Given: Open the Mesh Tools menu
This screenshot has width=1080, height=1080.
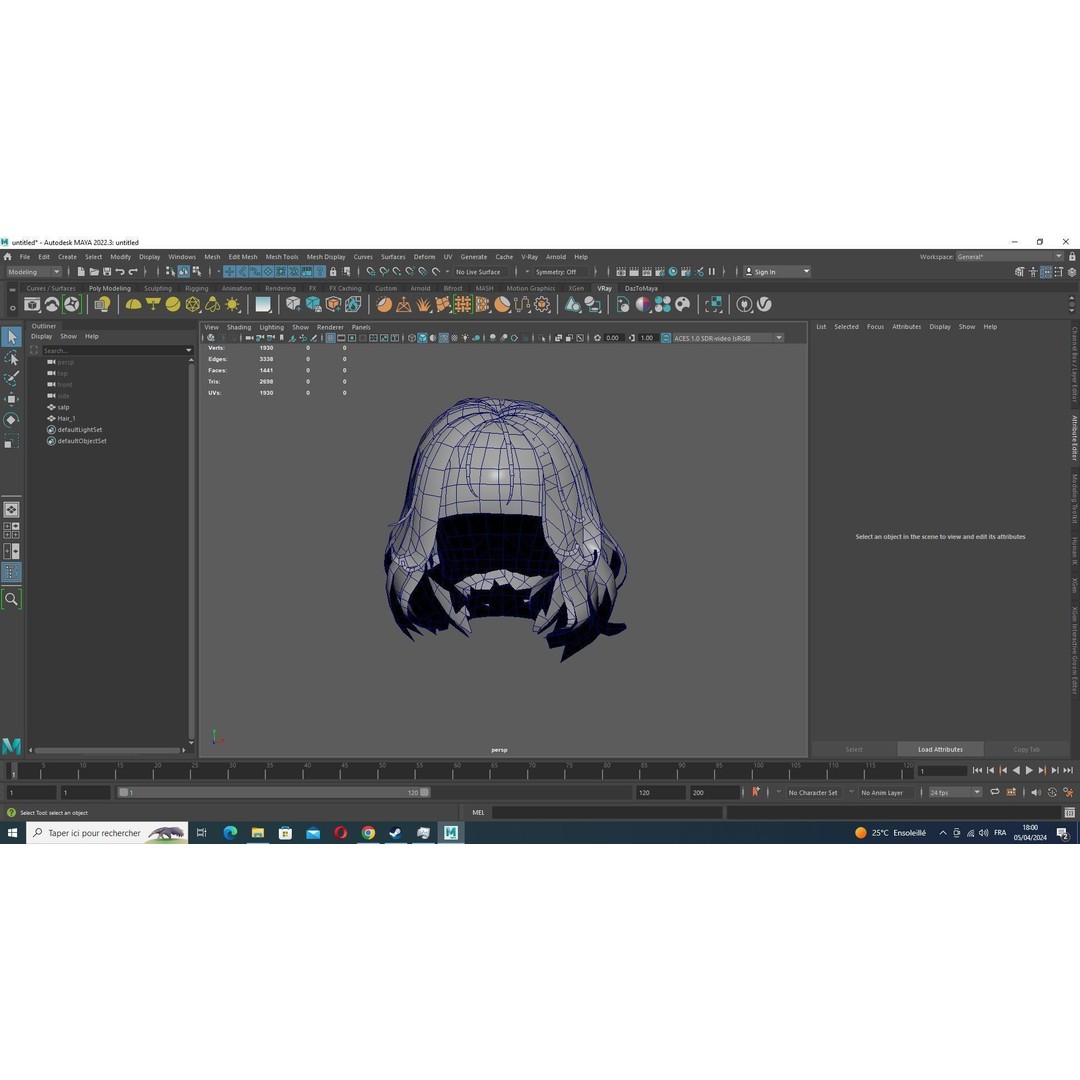Looking at the screenshot, I should click(x=282, y=257).
